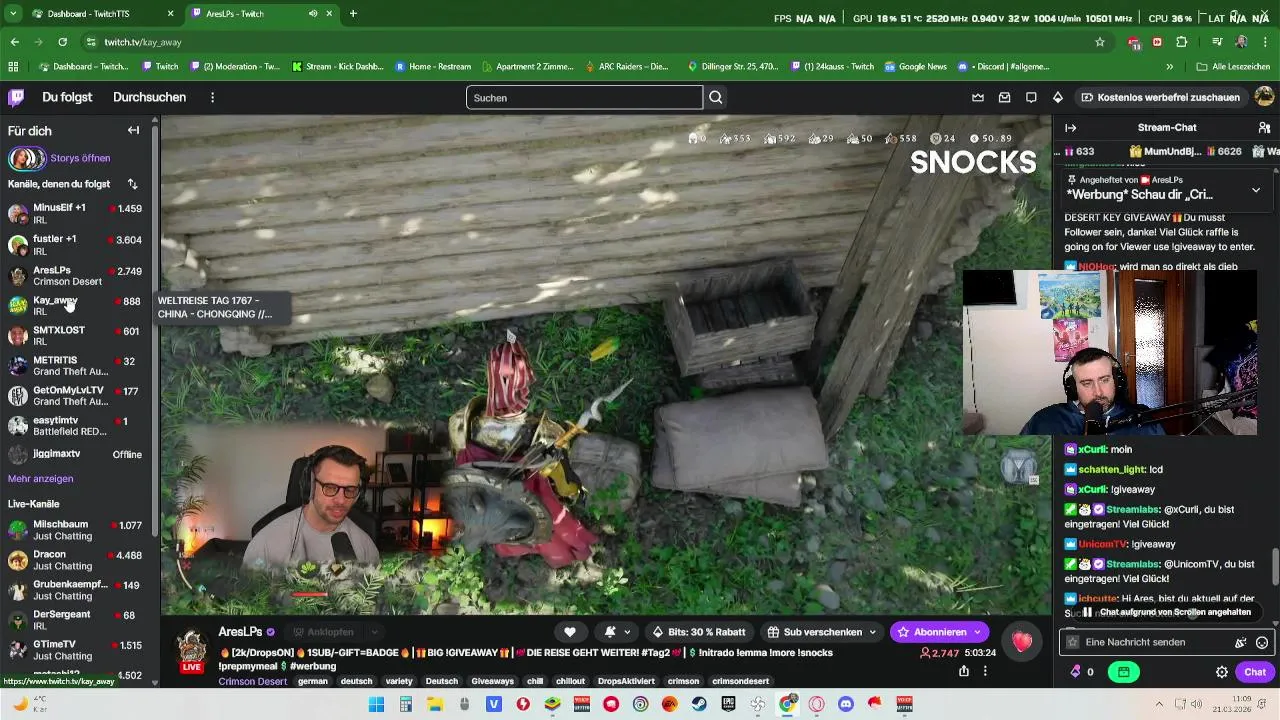This screenshot has height=720, width=1280.
Task: Open Dracon live channel in sidebar
Action: click(75, 560)
